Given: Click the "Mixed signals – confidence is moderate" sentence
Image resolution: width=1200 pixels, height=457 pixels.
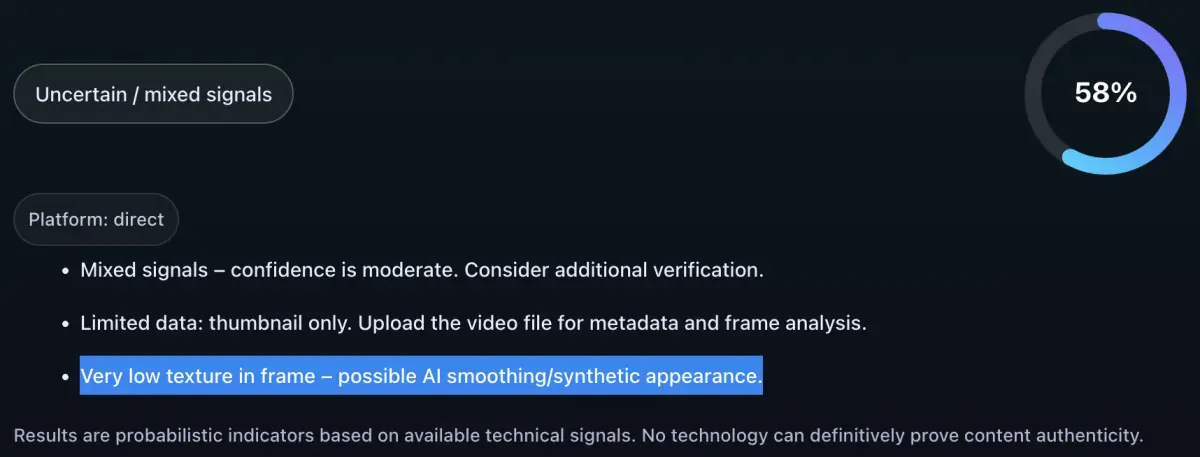Looking at the screenshot, I should (268, 270).
